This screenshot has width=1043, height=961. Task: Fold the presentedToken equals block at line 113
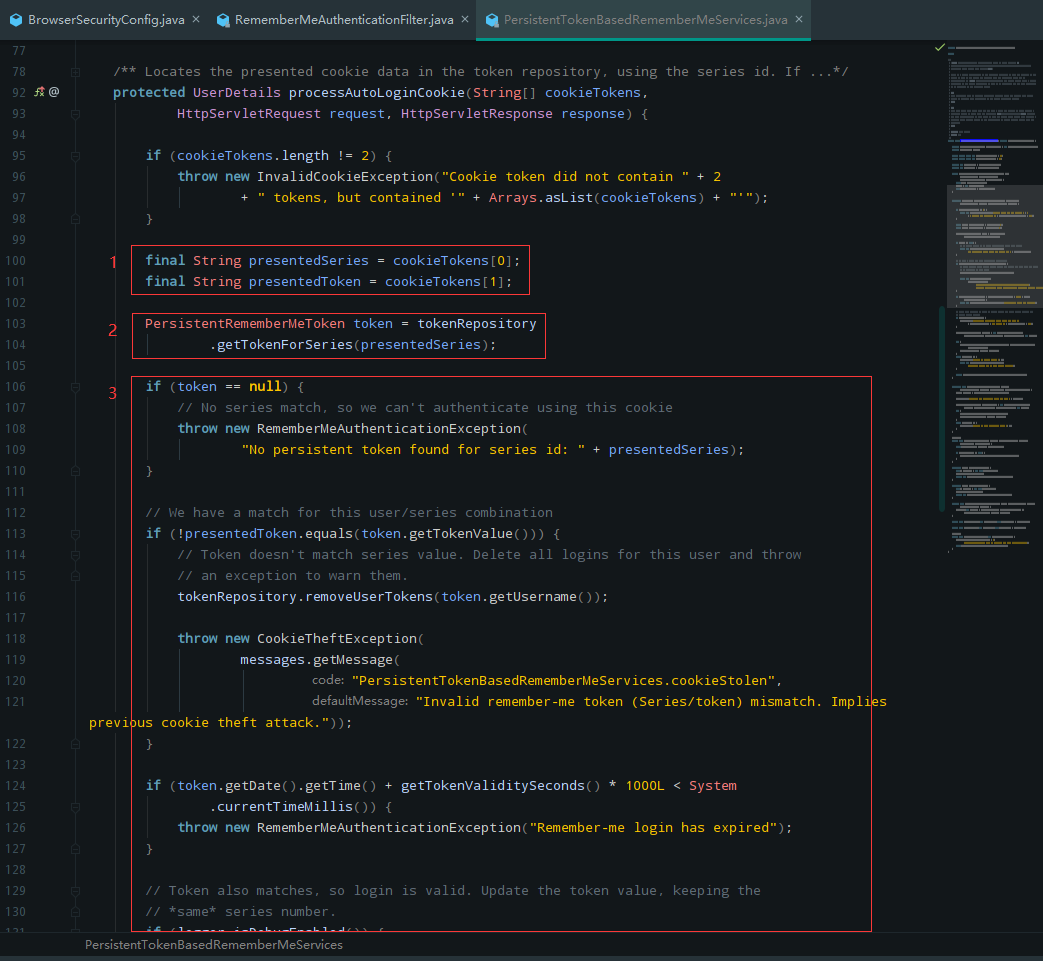click(76, 533)
